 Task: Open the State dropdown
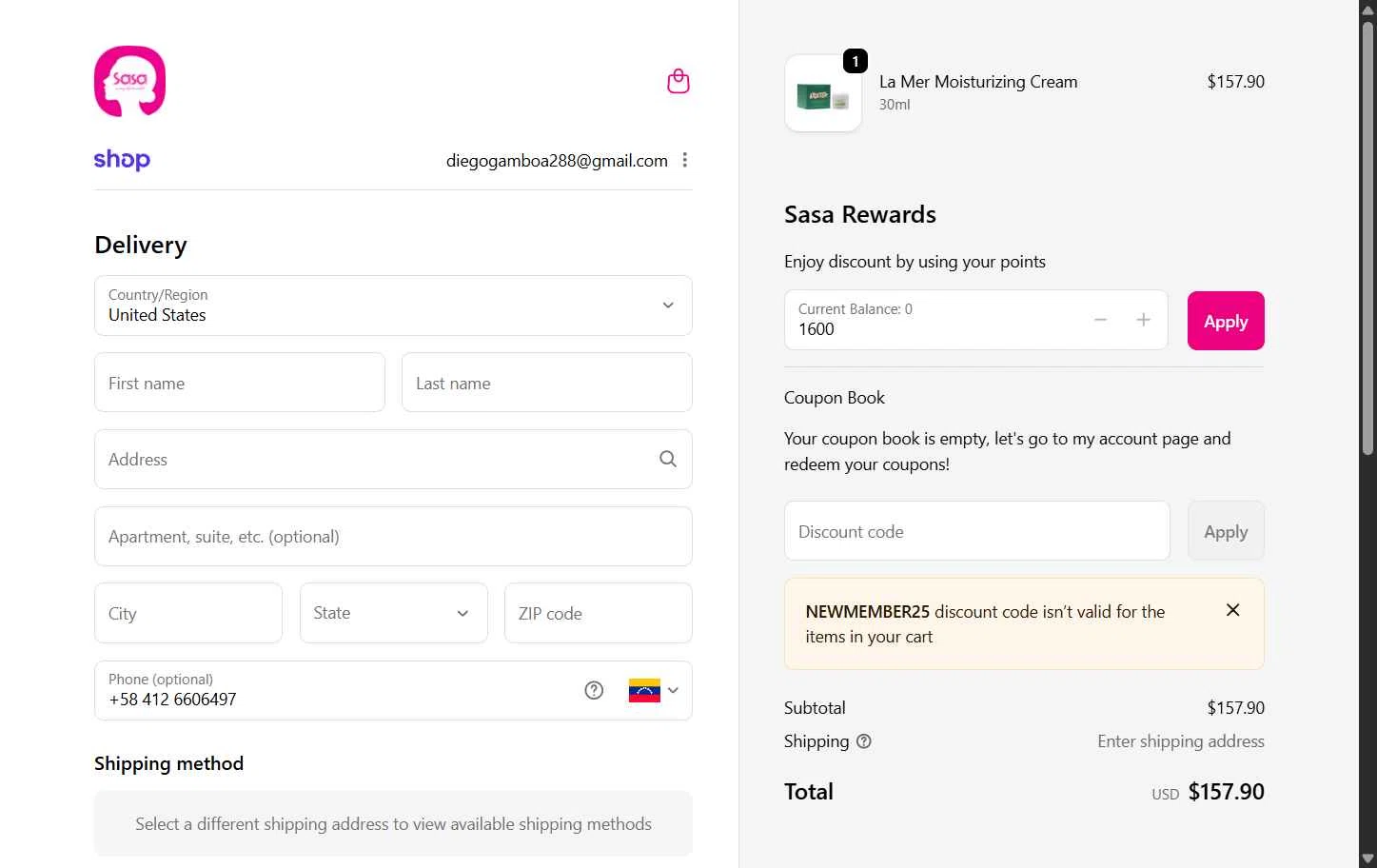[393, 613]
